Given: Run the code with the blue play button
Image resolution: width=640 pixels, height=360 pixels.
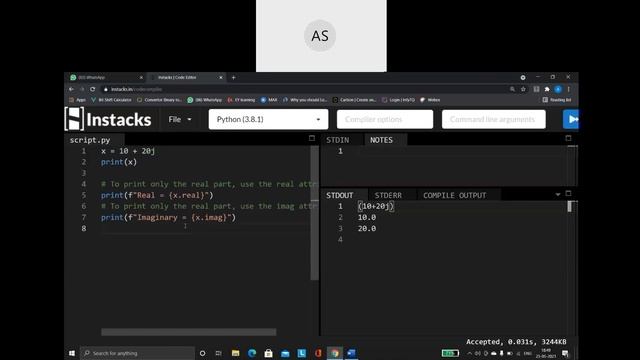Looking at the screenshot, I should 571,119.
